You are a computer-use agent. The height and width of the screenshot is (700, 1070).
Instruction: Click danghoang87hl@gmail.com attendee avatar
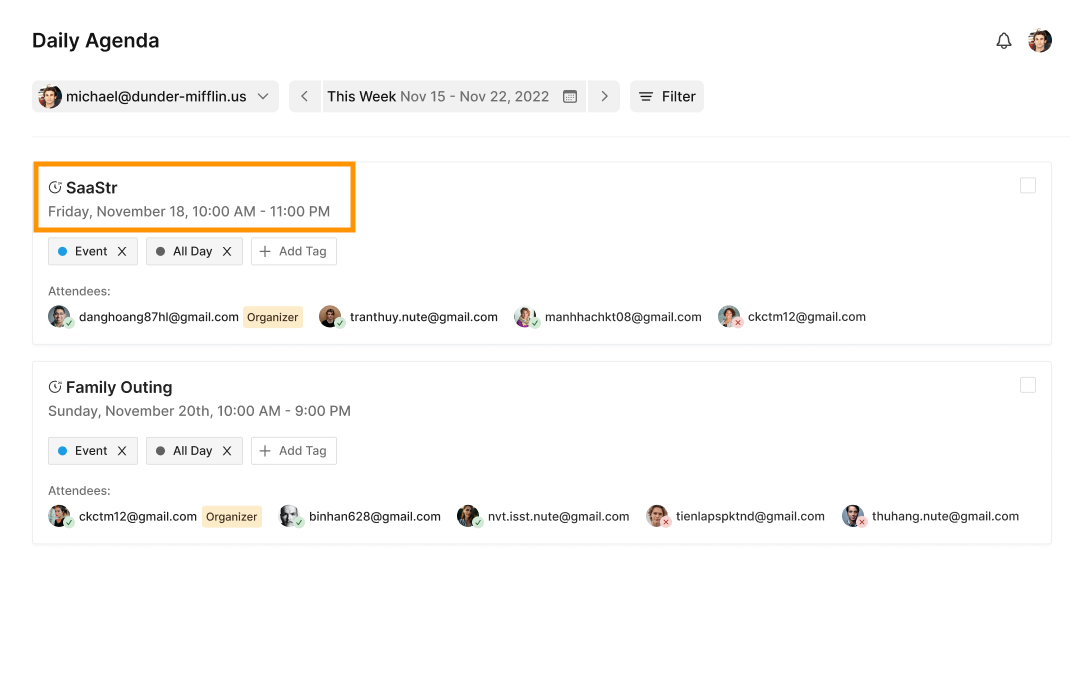(59, 317)
